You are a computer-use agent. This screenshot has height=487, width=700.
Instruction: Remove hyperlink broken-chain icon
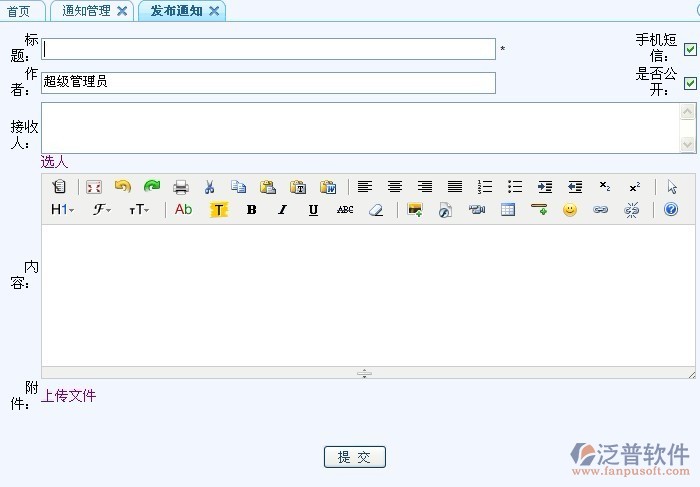[x=631, y=210]
